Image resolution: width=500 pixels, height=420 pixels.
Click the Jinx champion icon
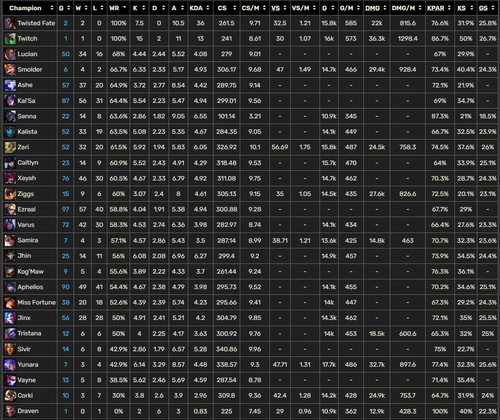coord(10,318)
